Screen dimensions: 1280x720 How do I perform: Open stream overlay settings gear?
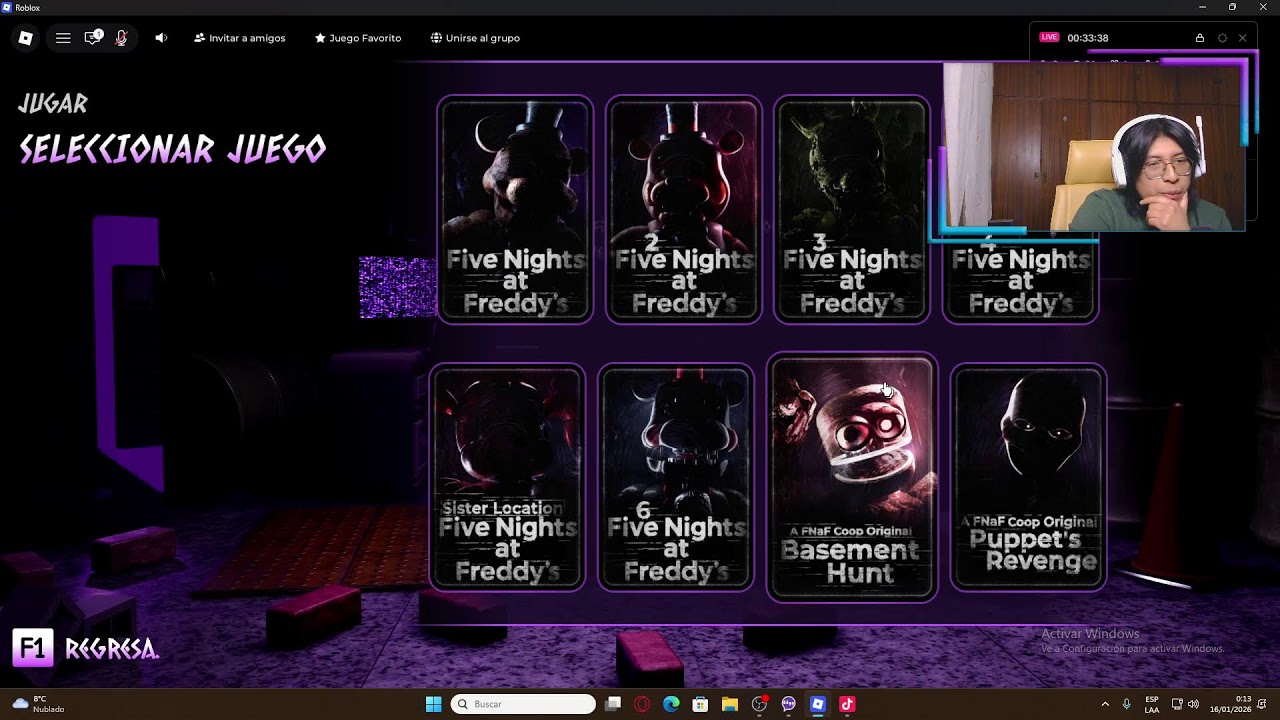(1222, 38)
